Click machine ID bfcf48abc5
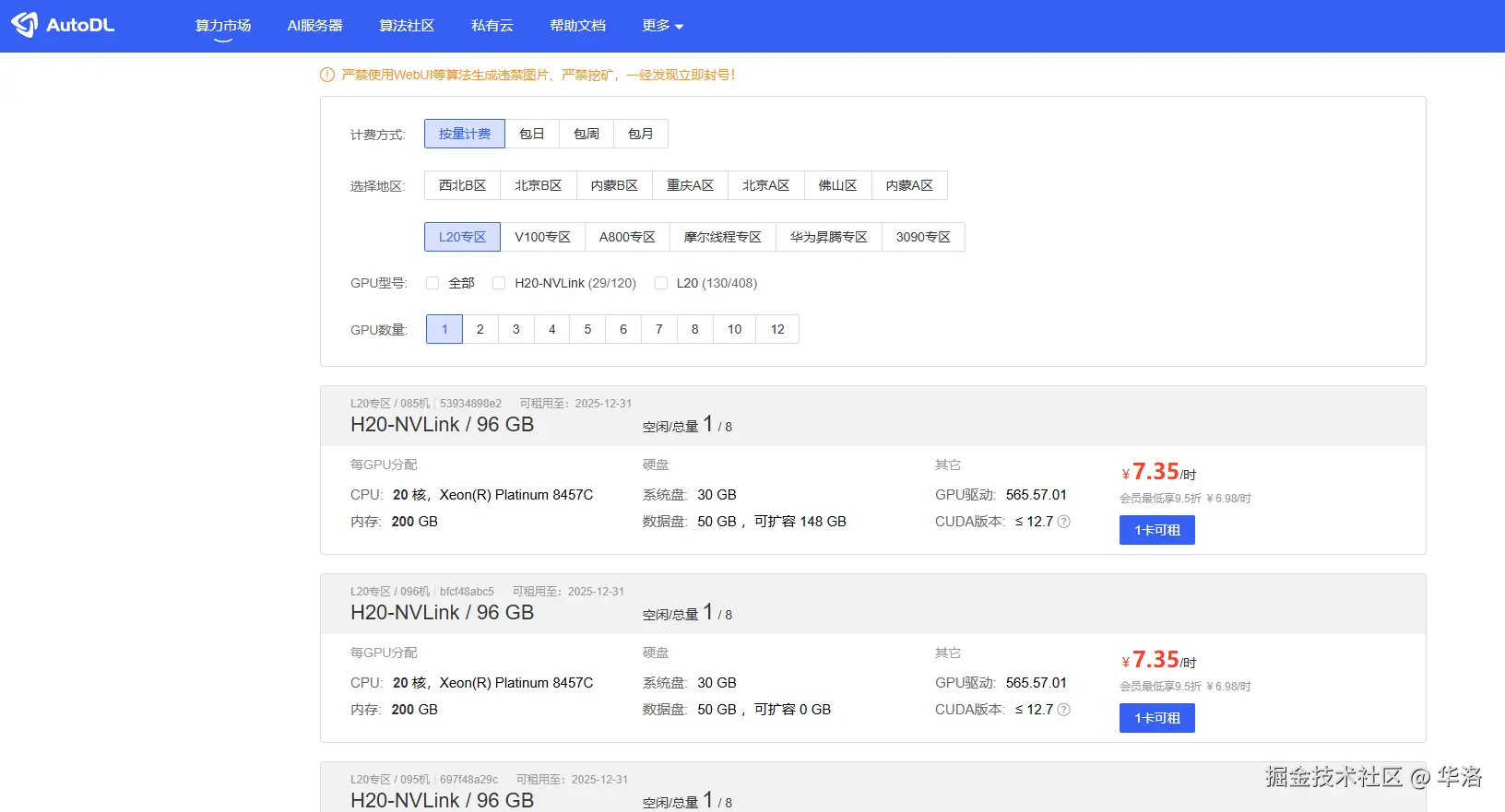The height and width of the screenshot is (812, 1505). pos(467,592)
